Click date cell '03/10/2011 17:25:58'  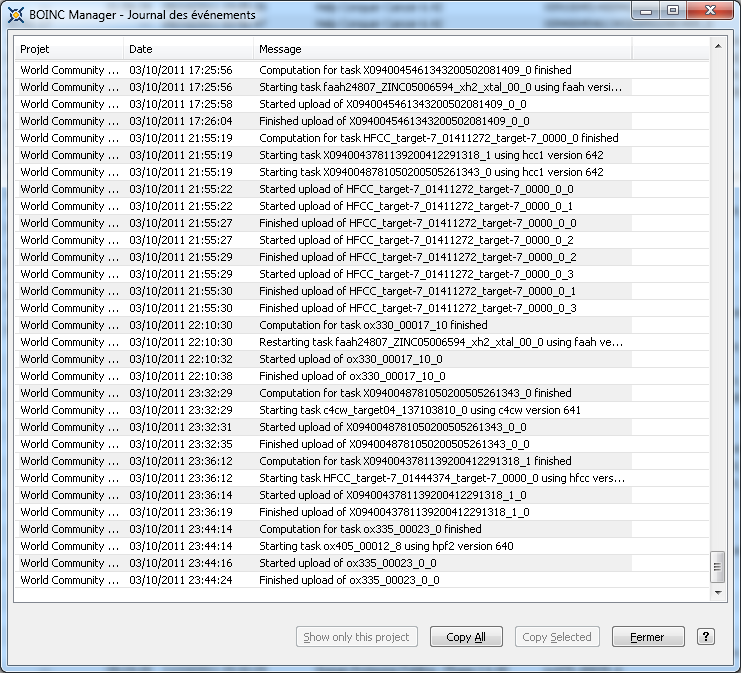(181, 104)
